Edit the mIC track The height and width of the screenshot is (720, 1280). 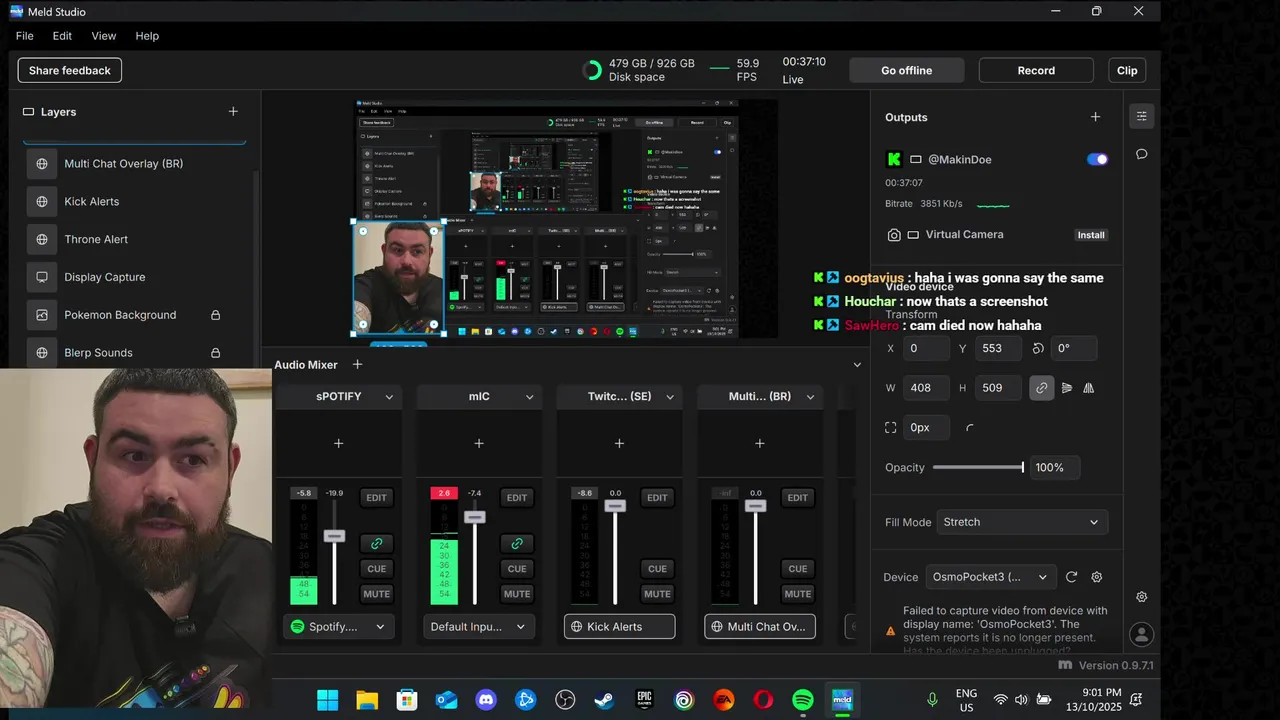516,497
